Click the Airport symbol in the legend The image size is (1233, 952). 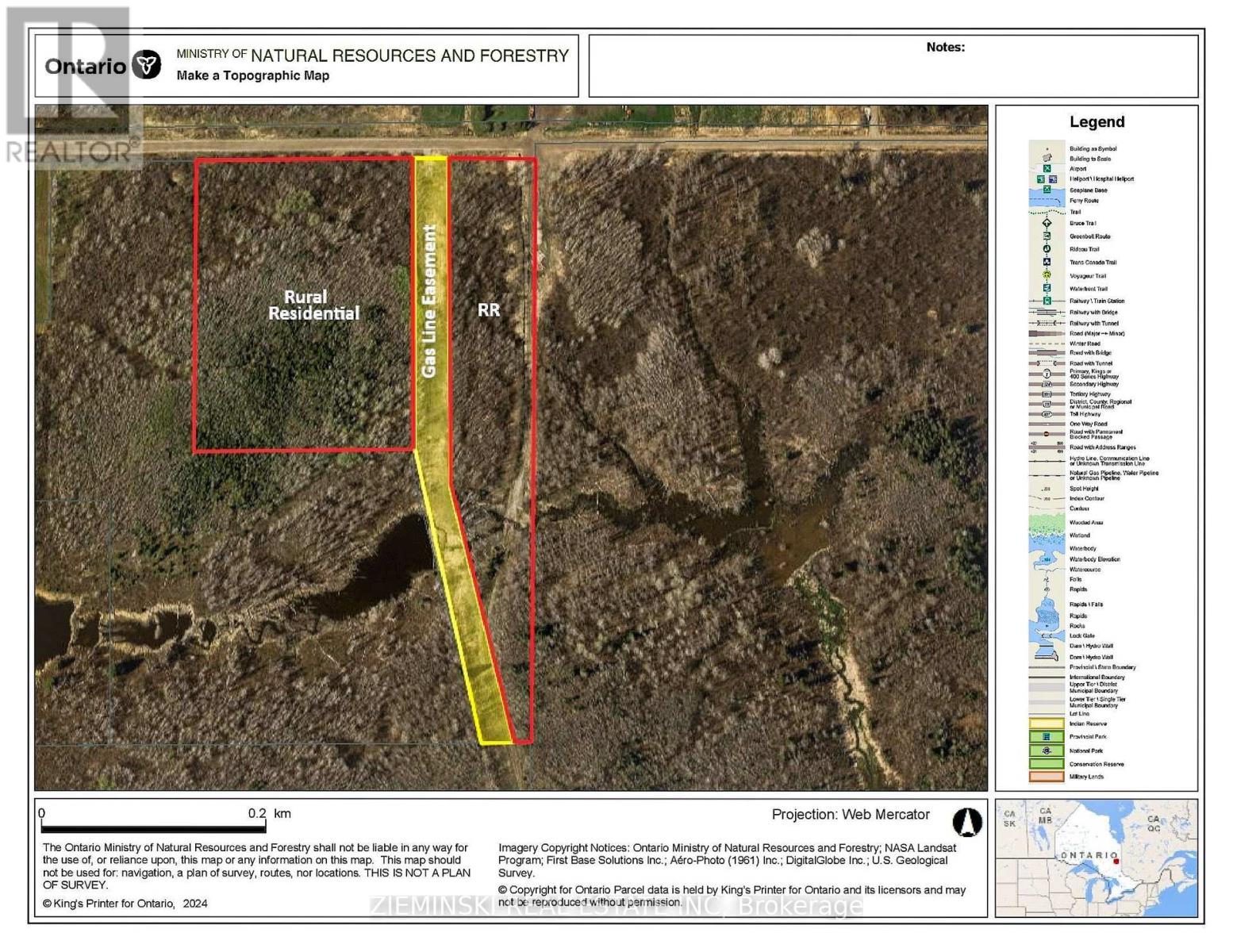pos(1047,169)
